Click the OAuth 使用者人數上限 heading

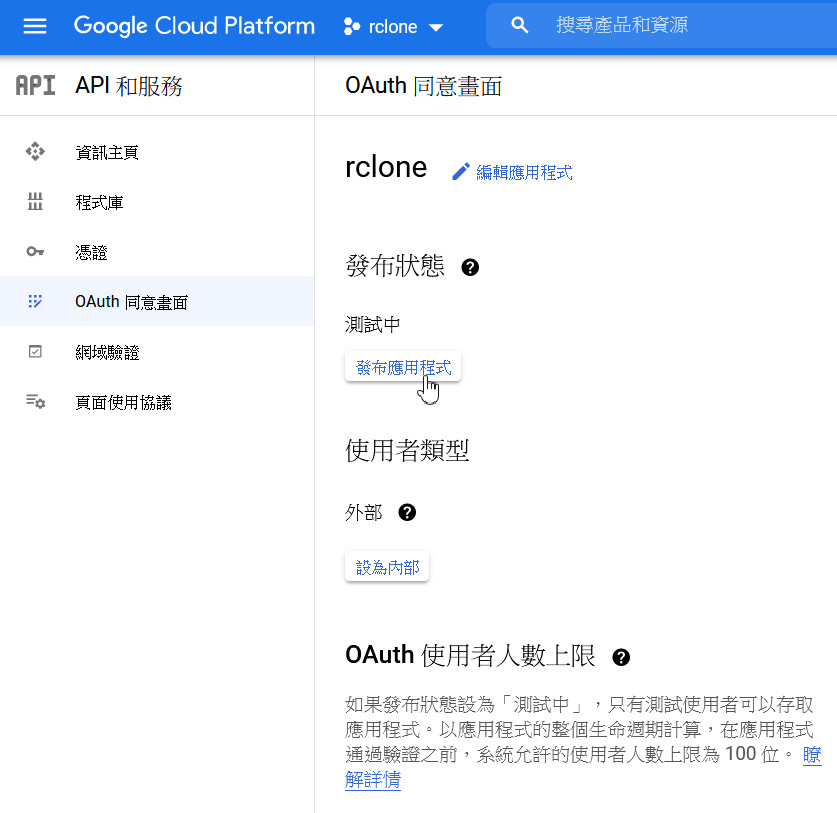[470, 655]
